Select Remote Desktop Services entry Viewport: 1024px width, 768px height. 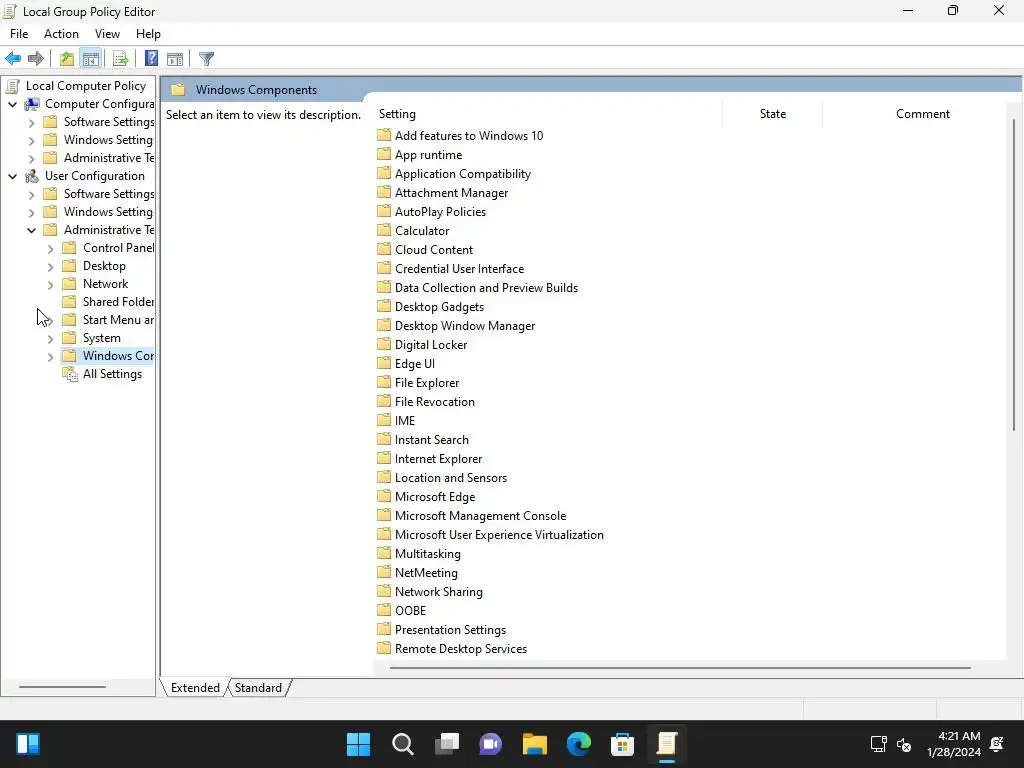(x=460, y=648)
